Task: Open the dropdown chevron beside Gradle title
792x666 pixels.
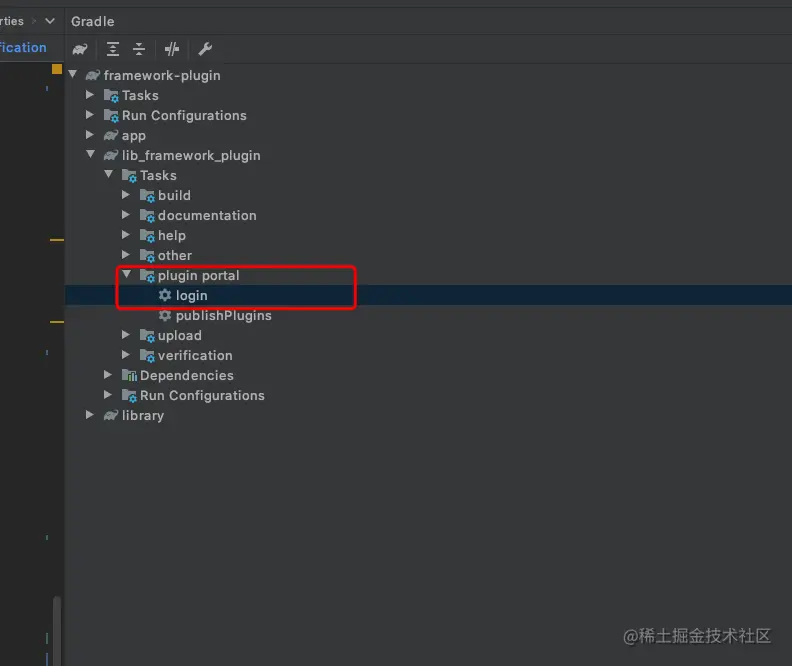Action: click(50, 21)
